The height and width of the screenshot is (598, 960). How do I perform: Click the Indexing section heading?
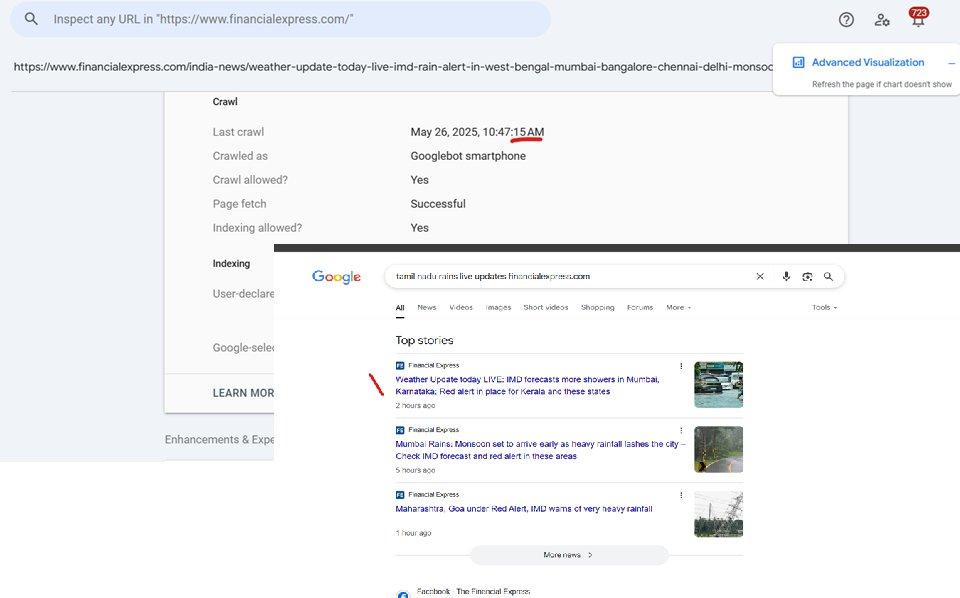pyautogui.click(x=231, y=264)
